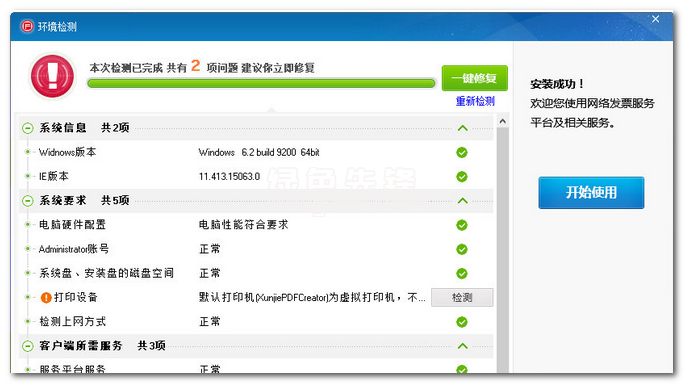Click green check icon for Widnows版本 row

point(462,152)
